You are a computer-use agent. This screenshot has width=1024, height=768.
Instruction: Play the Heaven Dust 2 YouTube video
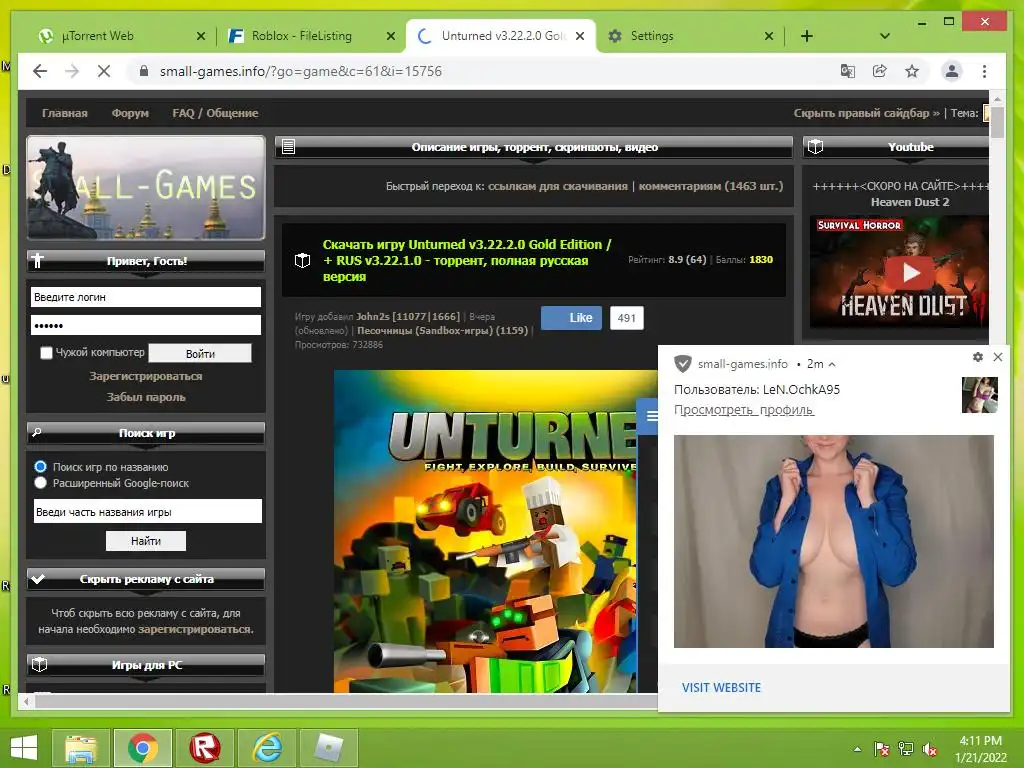click(910, 272)
